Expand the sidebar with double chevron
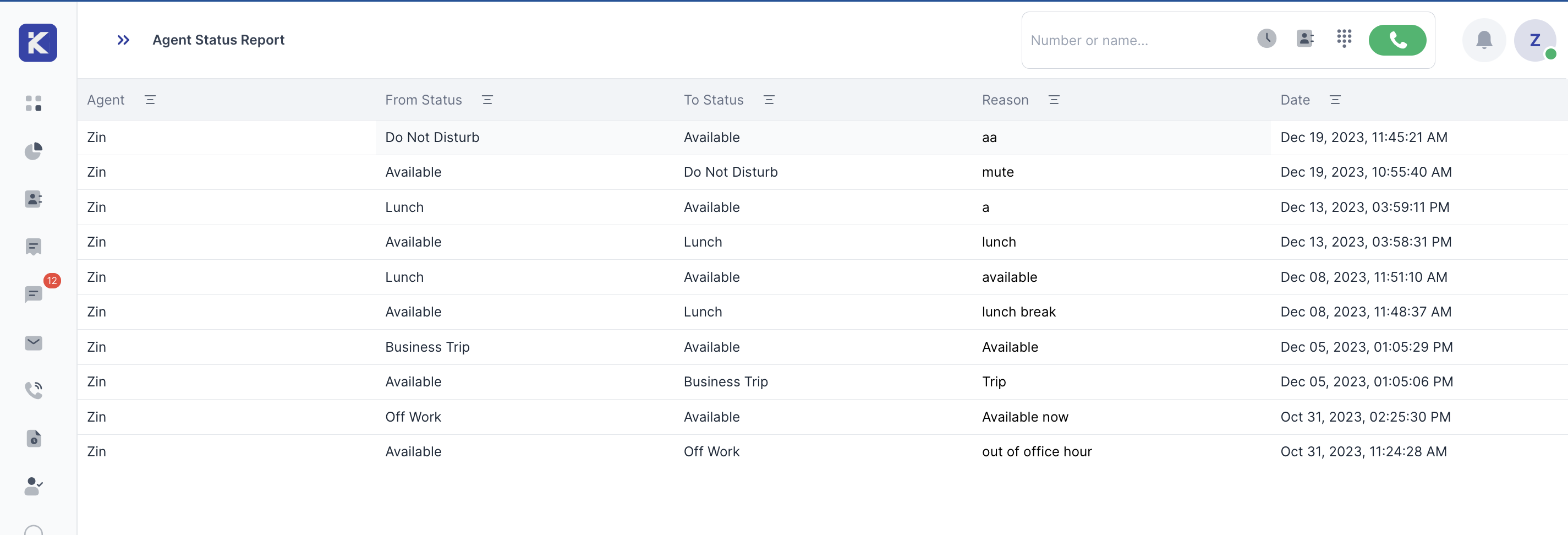Screen dimensions: 1568x535 point(123,40)
